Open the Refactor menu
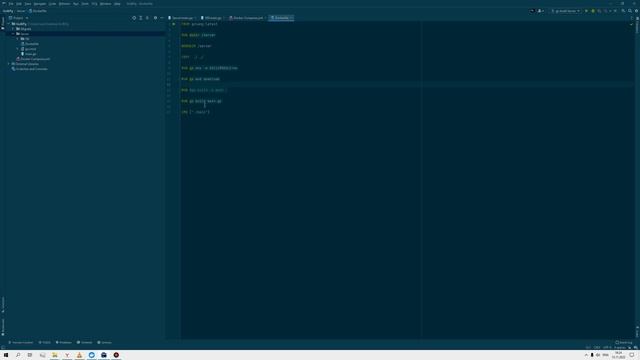The width and height of the screenshot is (640, 360). point(64,4)
